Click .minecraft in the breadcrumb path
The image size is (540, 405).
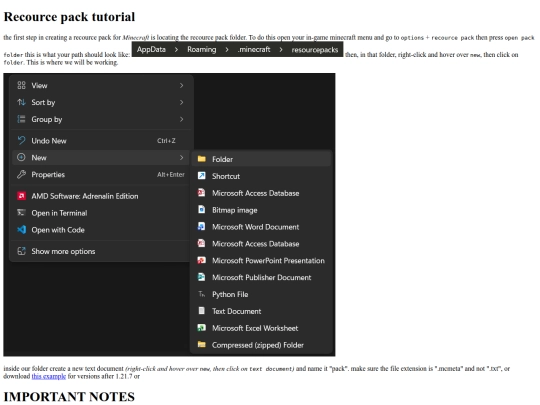pos(254,50)
